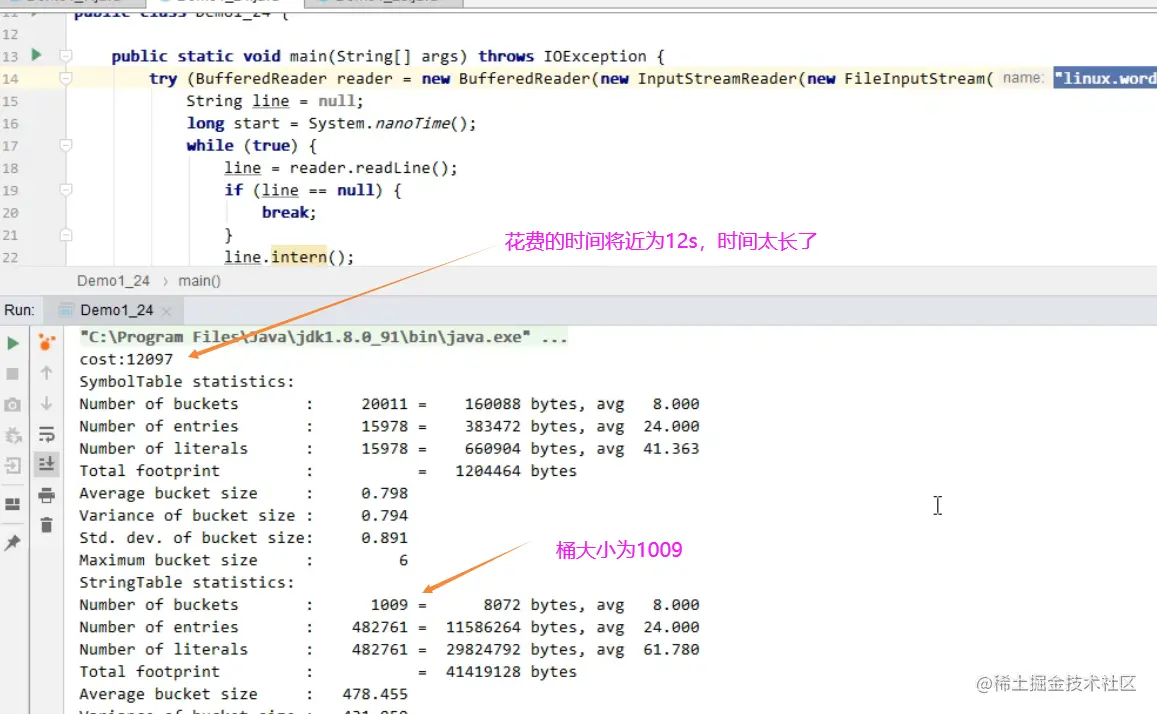Click "cost:12097" console line

tap(126, 359)
